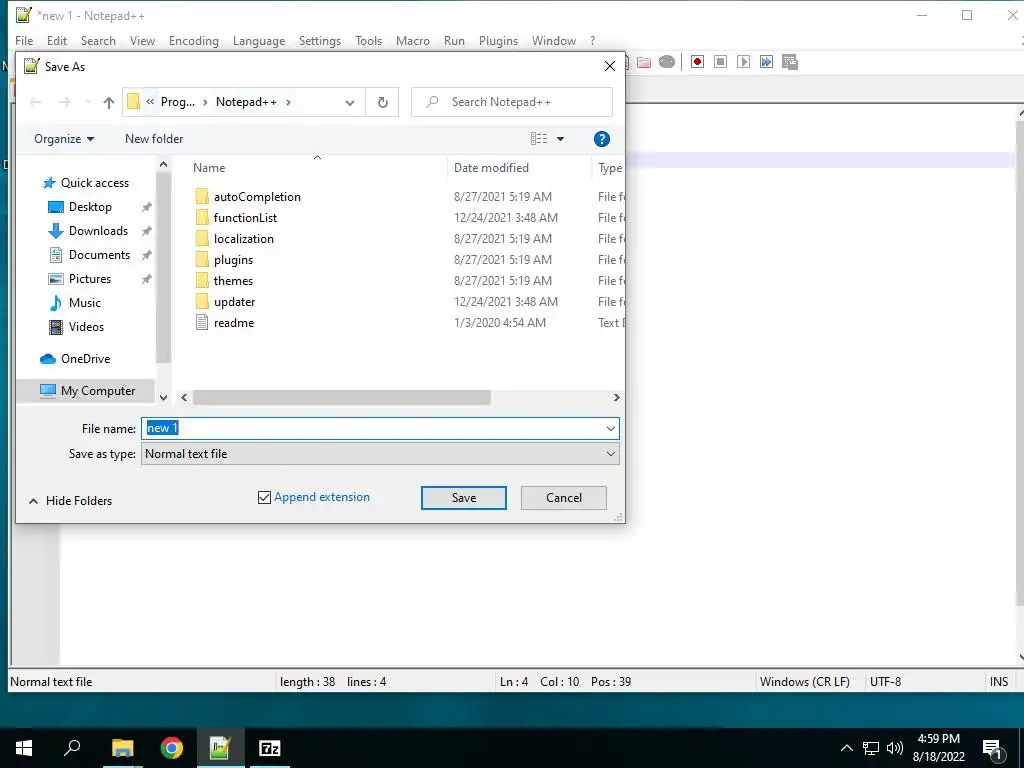1024x768 pixels.
Task: Open Pictures in navigation pane
Action: click(x=89, y=279)
